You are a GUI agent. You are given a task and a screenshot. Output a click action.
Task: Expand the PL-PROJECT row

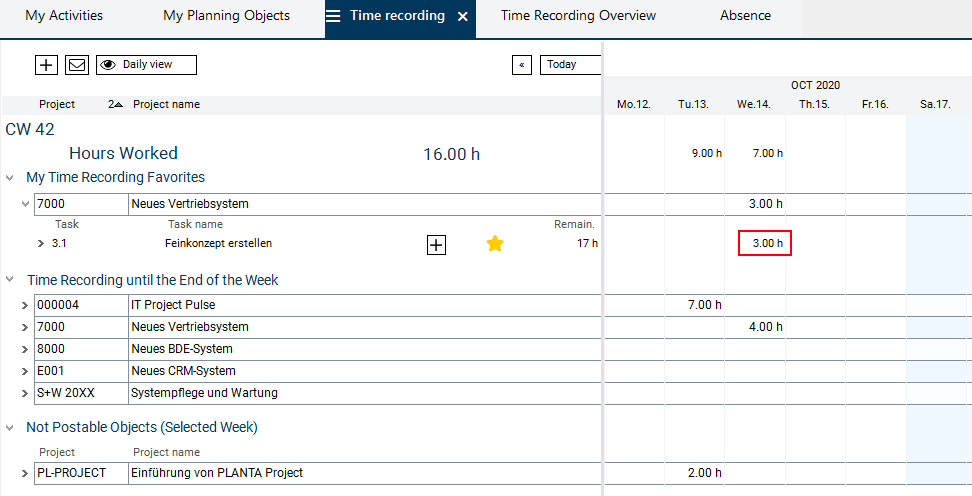pyautogui.click(x=25, y=473)
